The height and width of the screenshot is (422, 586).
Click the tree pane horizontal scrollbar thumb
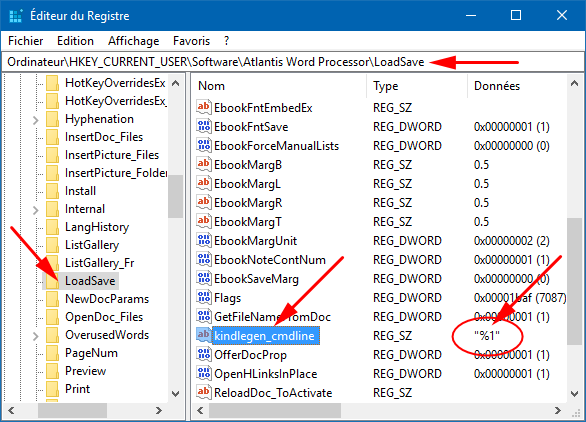(73, 410)
